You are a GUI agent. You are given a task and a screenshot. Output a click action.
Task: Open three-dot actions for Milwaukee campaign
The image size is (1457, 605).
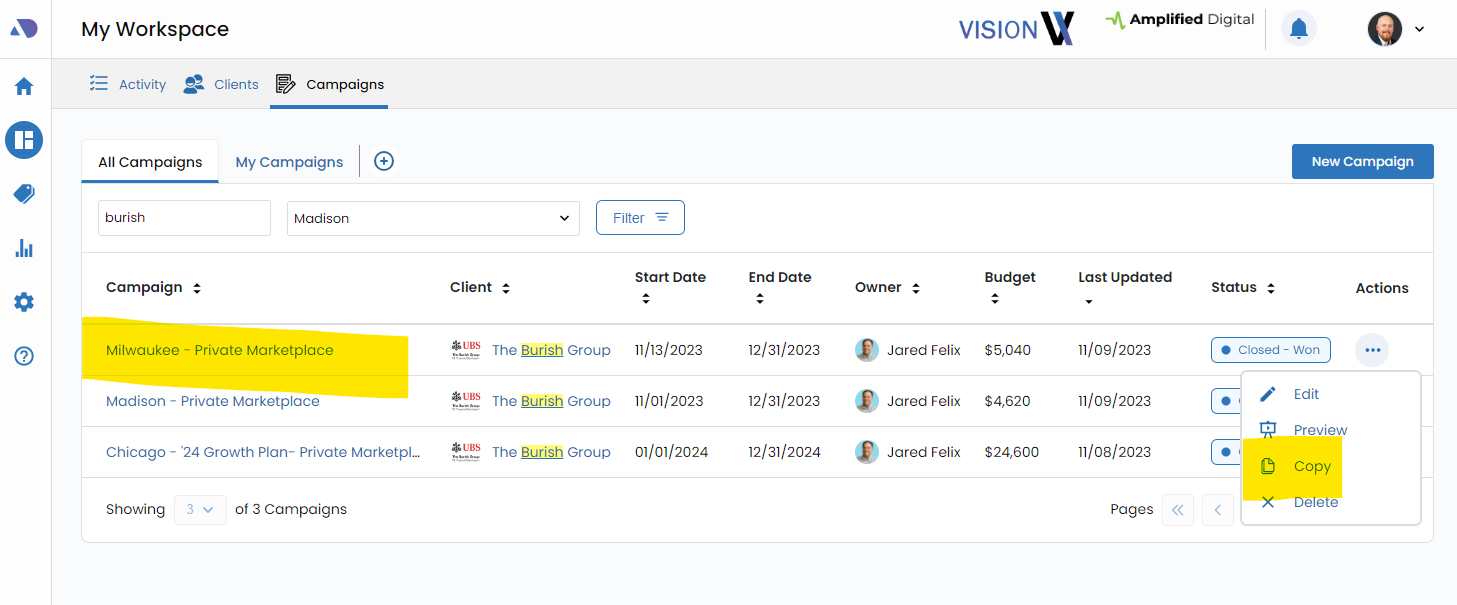1372,350
